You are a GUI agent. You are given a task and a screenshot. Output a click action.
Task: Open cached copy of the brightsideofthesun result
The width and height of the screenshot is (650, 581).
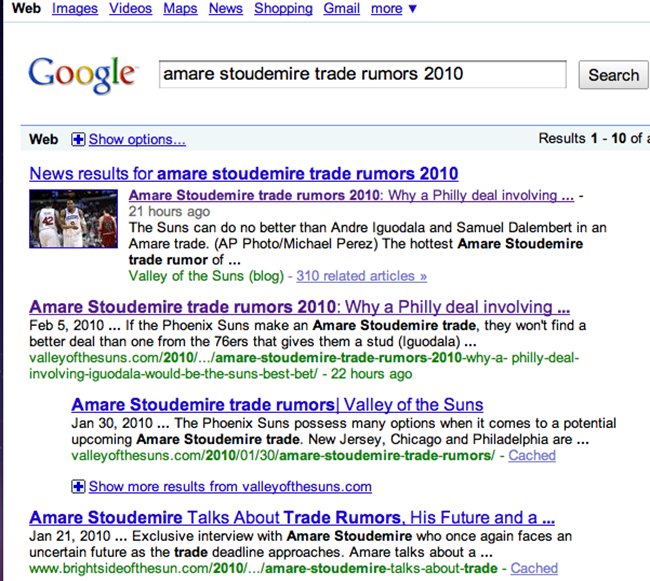(534, 568)
